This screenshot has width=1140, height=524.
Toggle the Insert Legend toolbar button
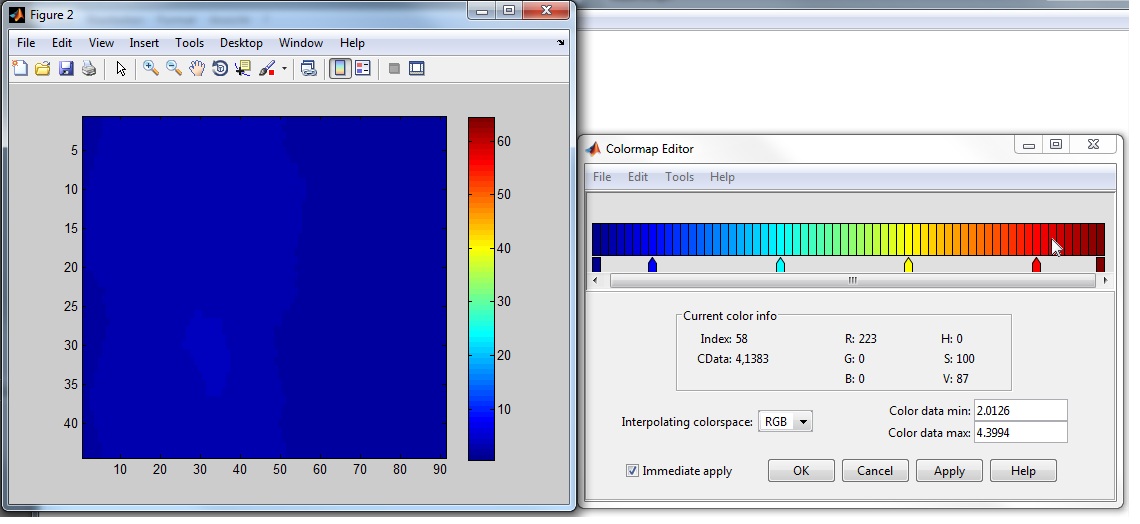click(x=363, y=69)
